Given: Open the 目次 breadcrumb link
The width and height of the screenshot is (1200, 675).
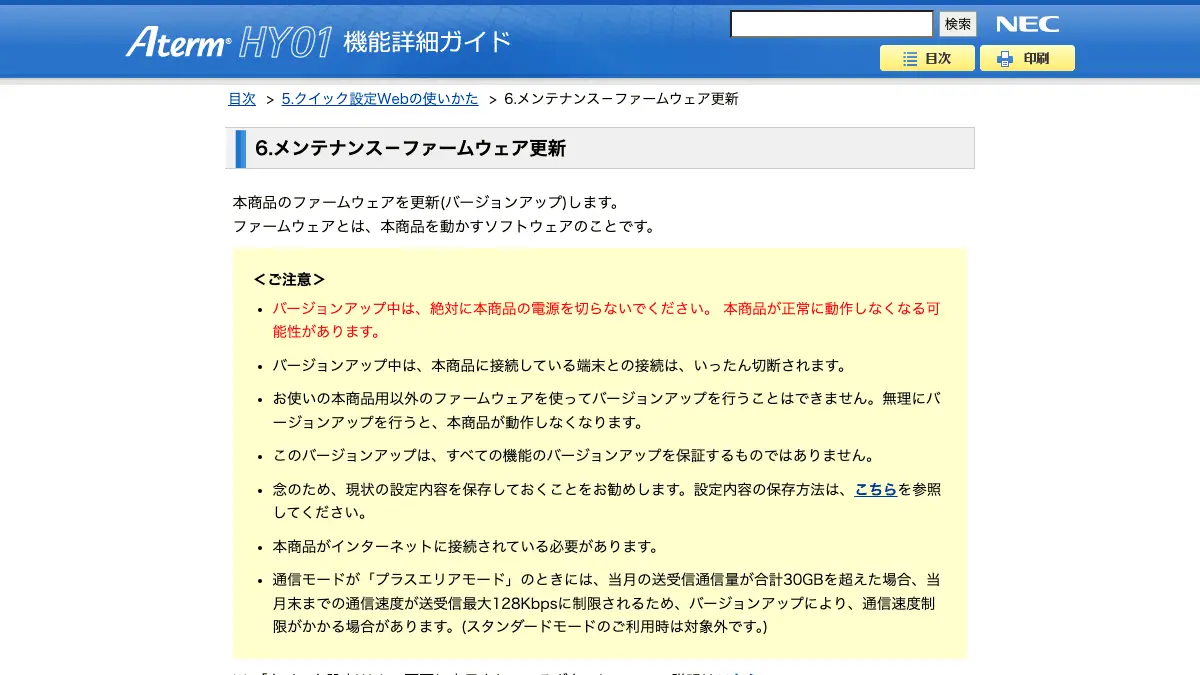Looking at the screenshot, I should coord(242,99).
